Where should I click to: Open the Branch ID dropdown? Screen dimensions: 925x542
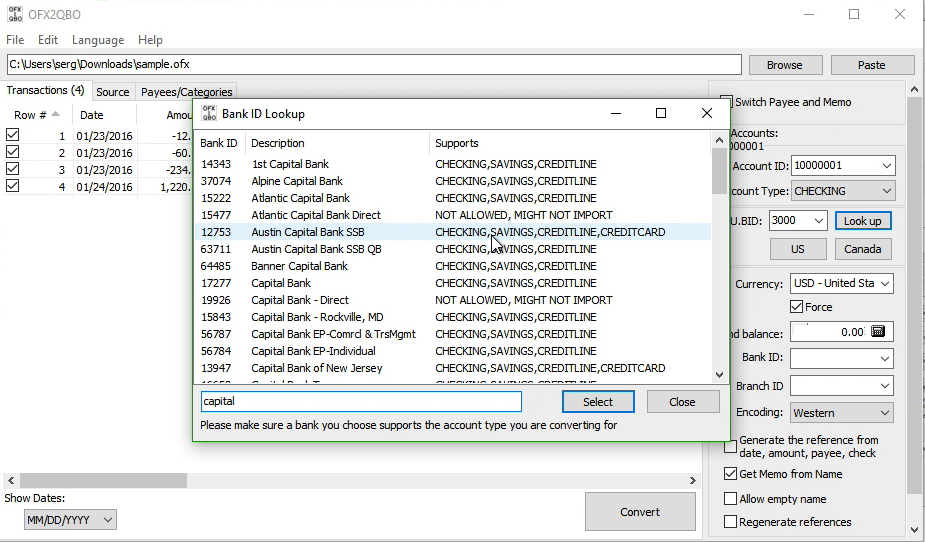tap(884, 386)
